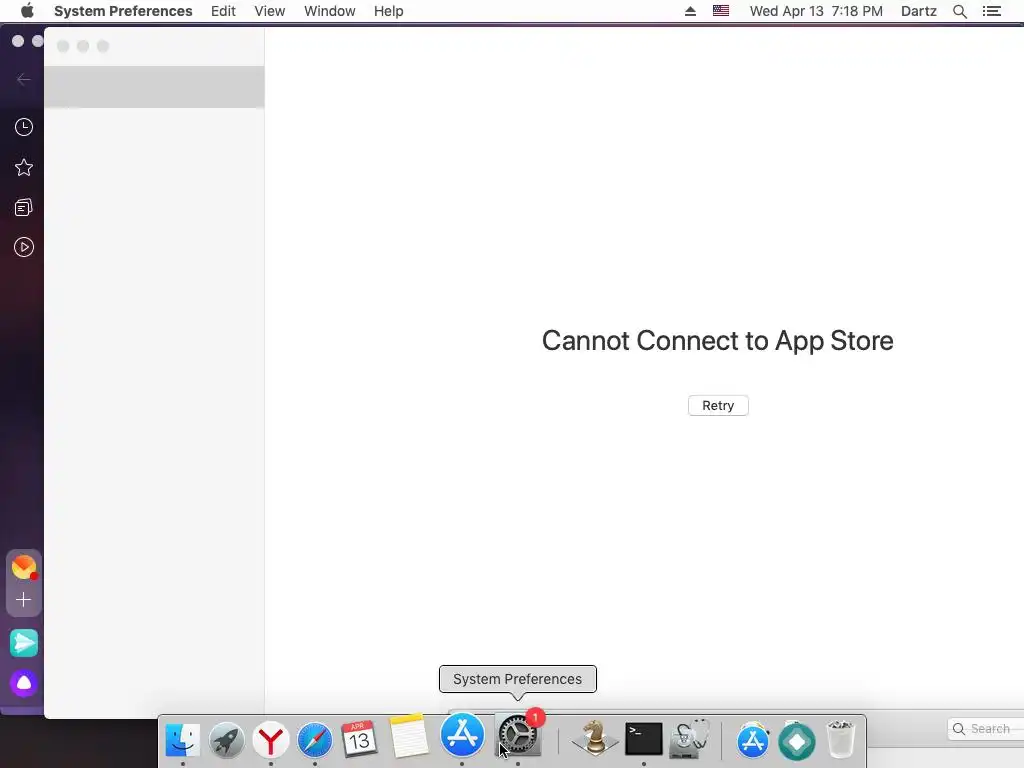The width and height of the screenshot is (1024, 768).
Task: Open History clock icon in sidebar
Action: [24, 127]
